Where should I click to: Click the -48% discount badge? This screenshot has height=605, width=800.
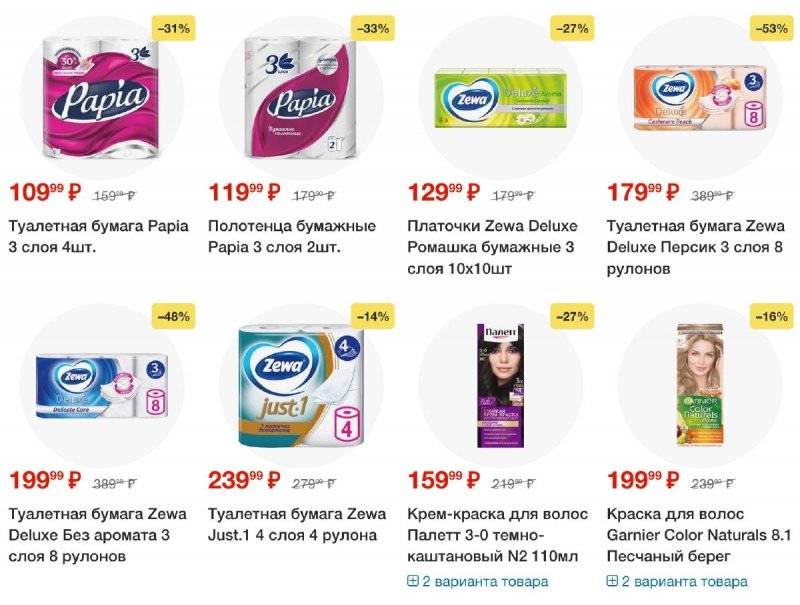tap(173, 316)
